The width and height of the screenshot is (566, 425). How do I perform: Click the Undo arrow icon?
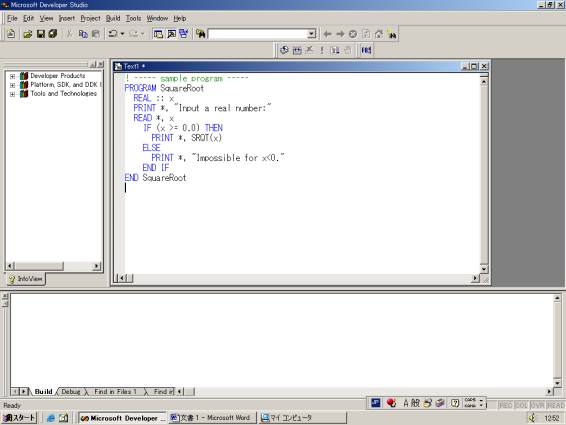tap(113, 34)
